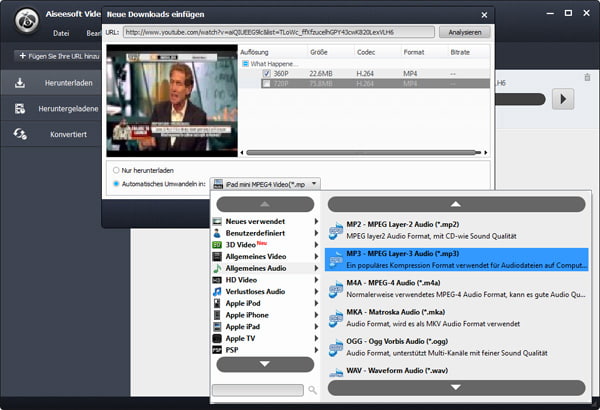Expand the HD Video submenu arrow
The width and height of the screenshot is (600, 410).
click(316, 280)
